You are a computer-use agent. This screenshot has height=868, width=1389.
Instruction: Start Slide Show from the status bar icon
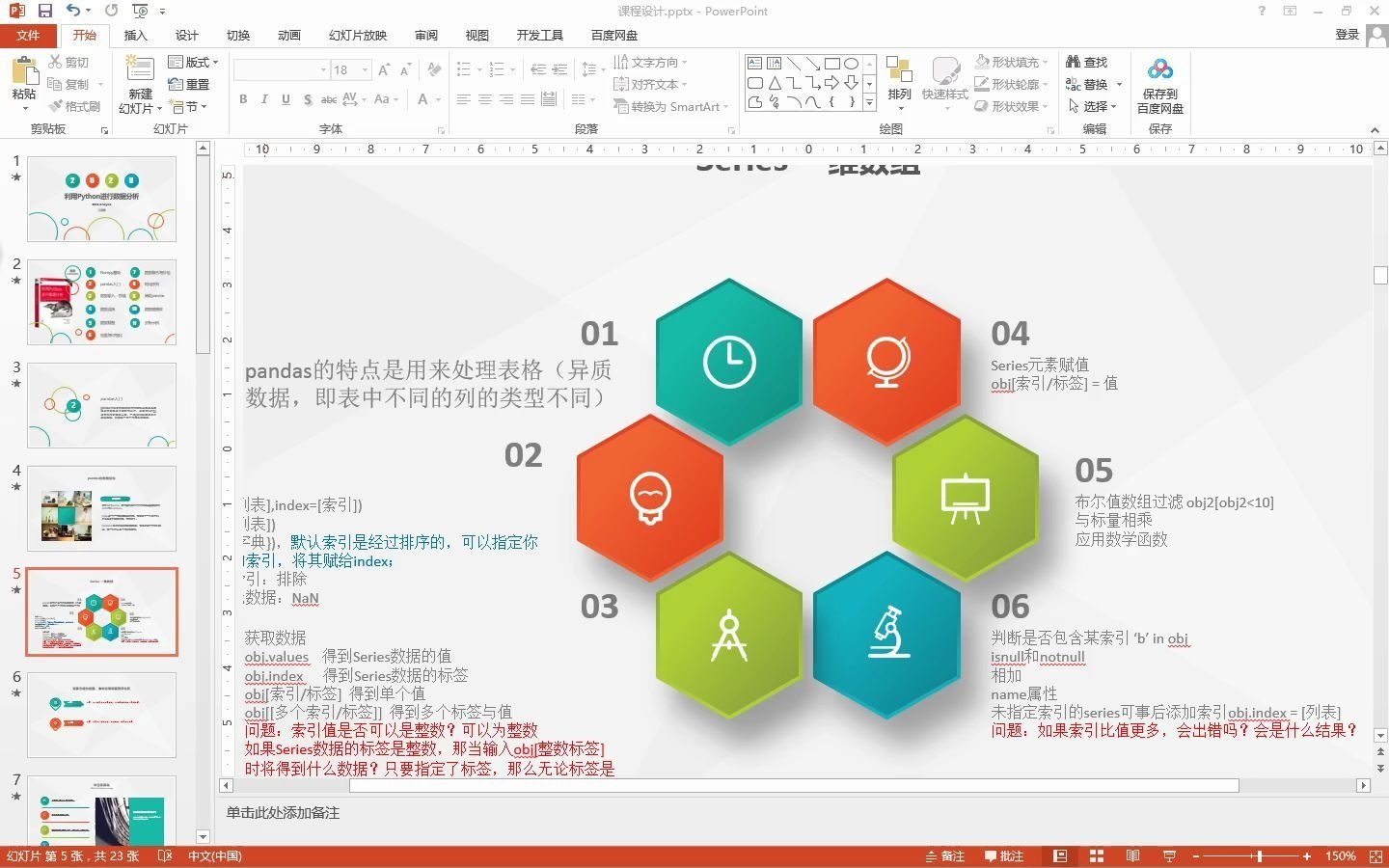click(x=1169, y=855)
